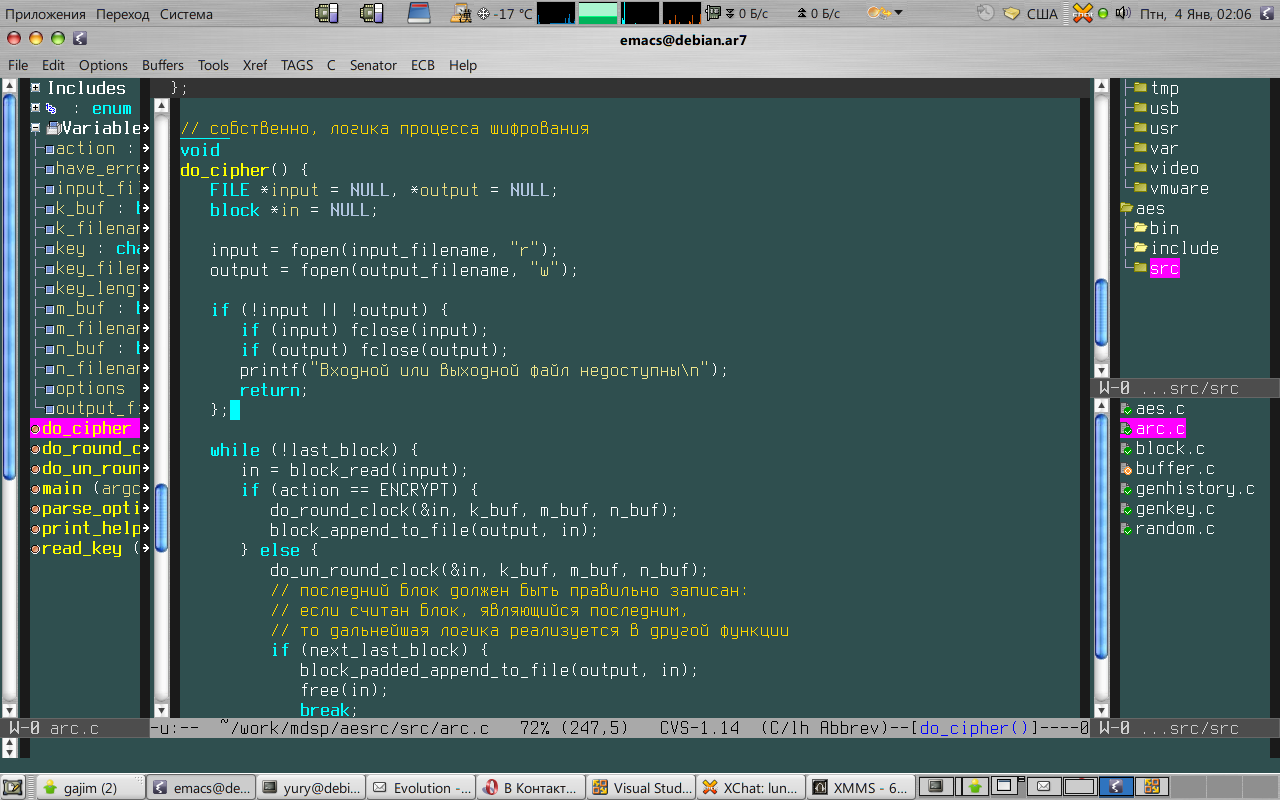
Task: Click the icon next to genhistory.c
Action: [x=1126, y=489]
